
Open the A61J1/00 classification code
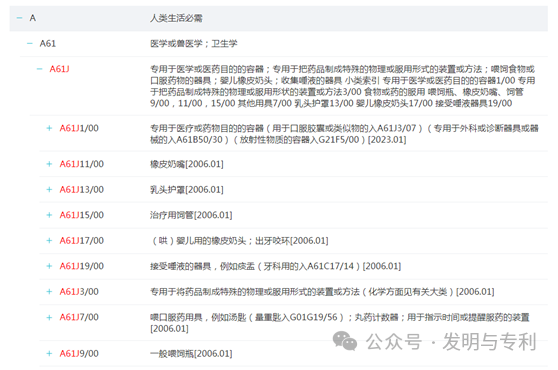(x=79, y=128)
